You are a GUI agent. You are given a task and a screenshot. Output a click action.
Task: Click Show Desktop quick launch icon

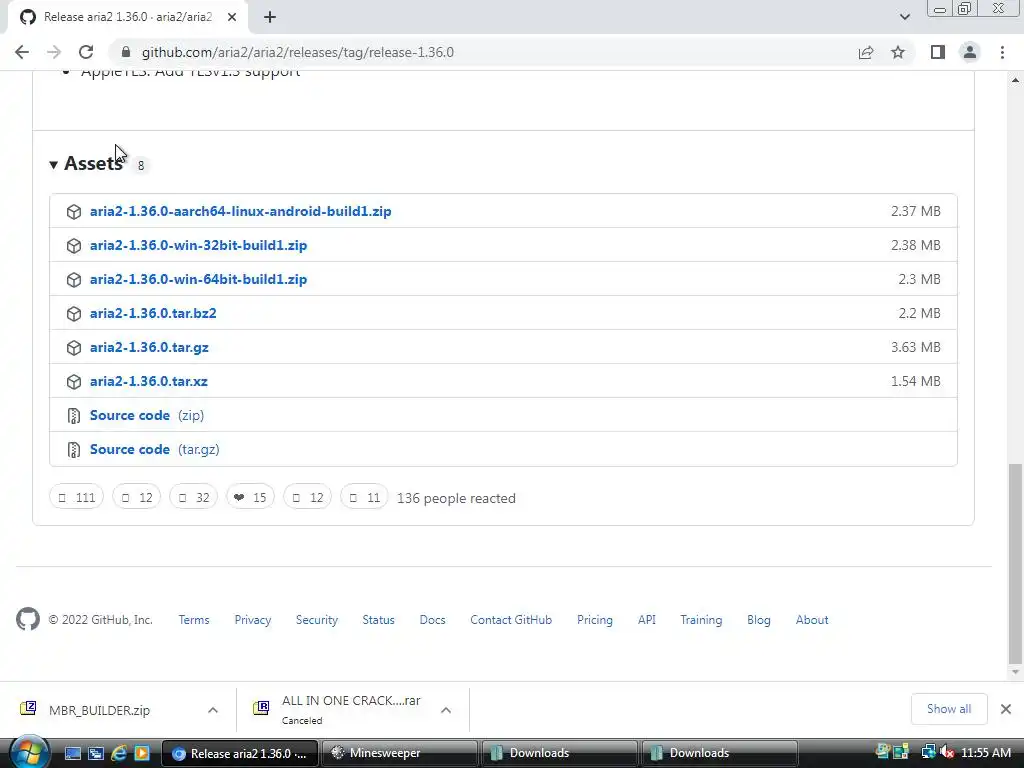pyautogui.click(x=73, y=753)
